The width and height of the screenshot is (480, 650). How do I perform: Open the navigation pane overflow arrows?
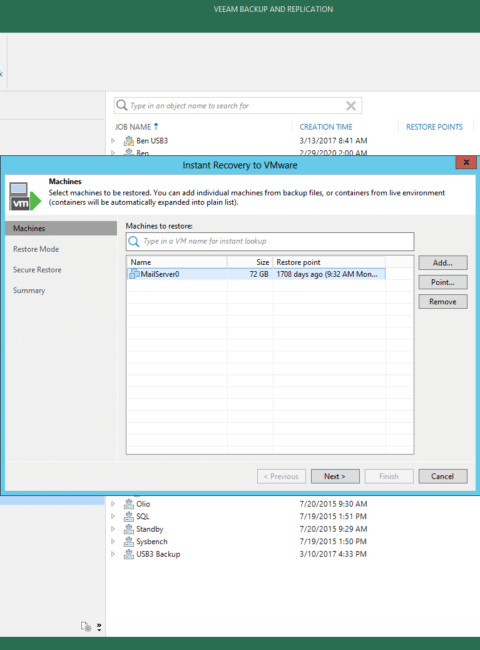99,627
